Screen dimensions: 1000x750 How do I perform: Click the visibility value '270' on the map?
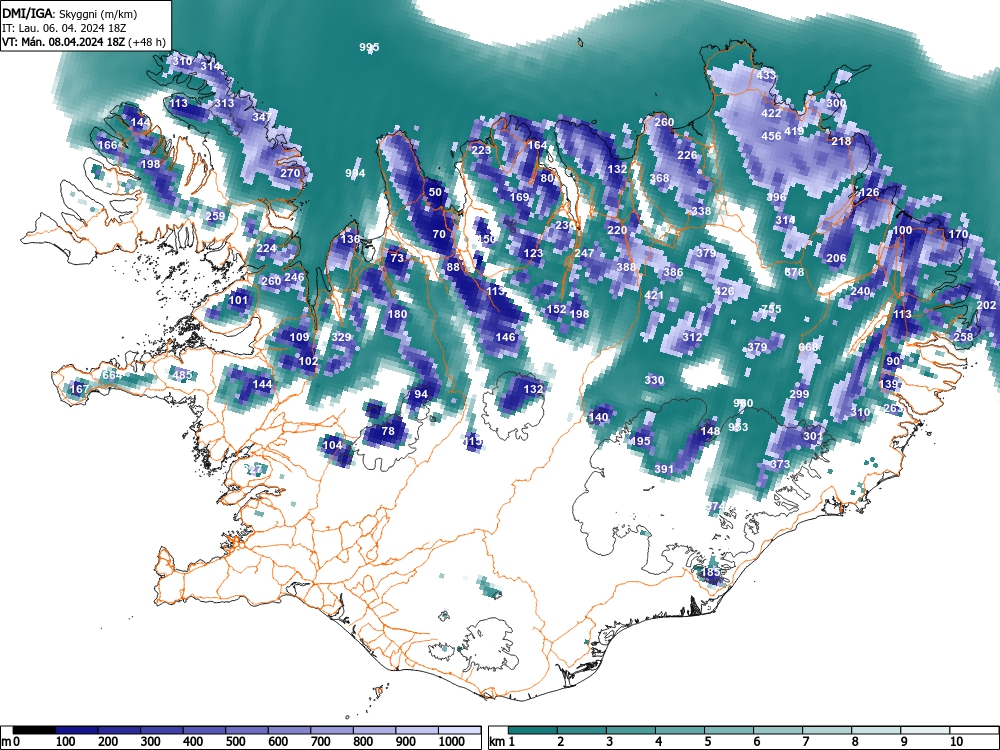click(290, 173)
